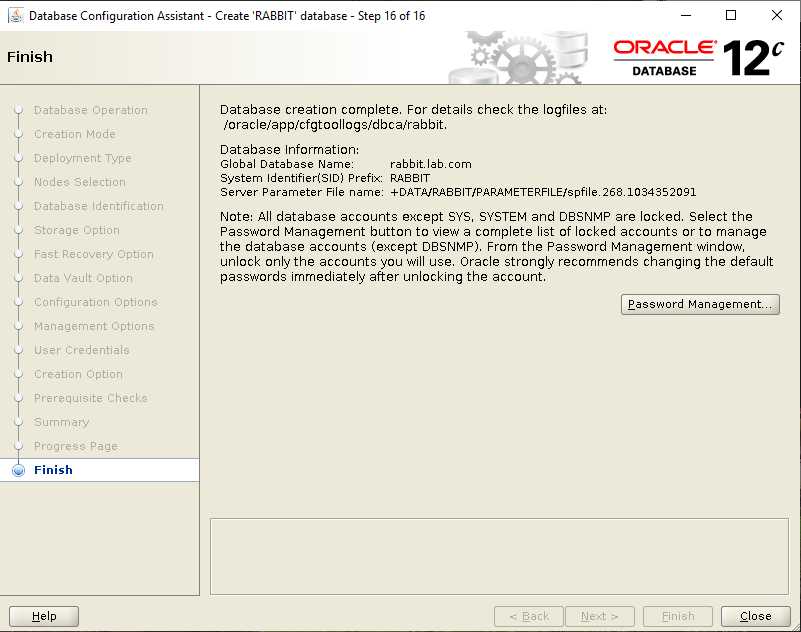Click the disabled Back button
Image resolution: width=801 pixels, height=632 pixels.
tap(529, 616)
